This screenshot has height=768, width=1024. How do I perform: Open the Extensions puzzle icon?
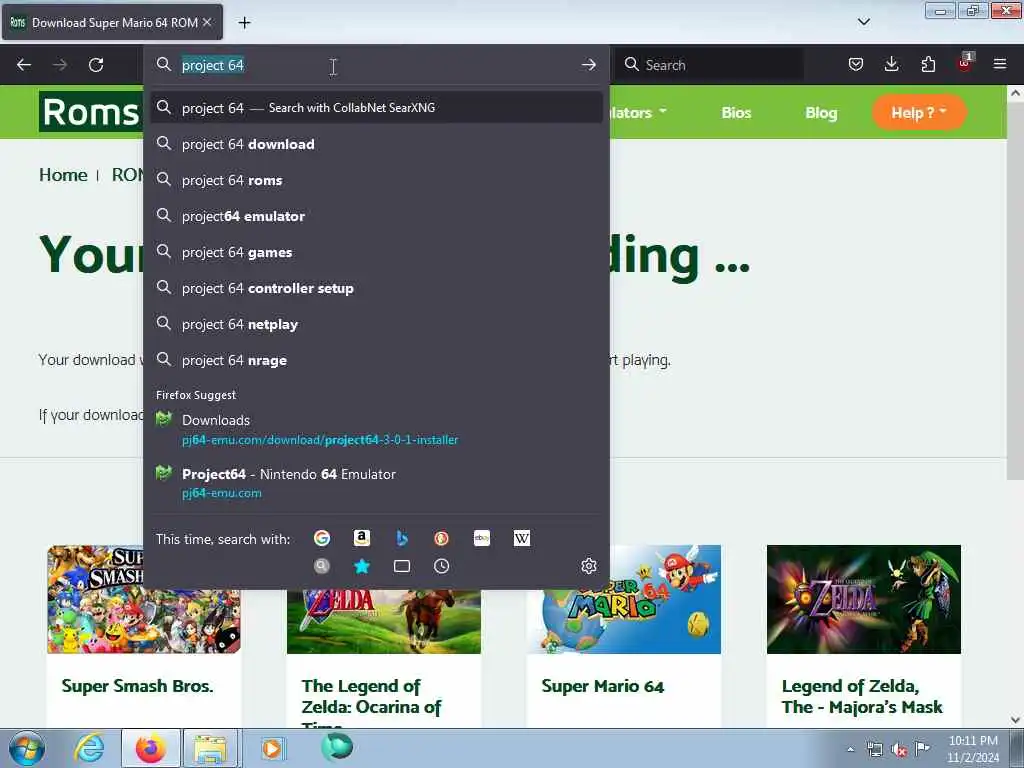pos(928,64)
